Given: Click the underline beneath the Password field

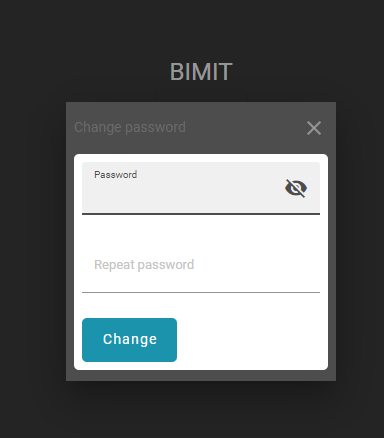Looking at the screenshot, I should tap(201, 214).
